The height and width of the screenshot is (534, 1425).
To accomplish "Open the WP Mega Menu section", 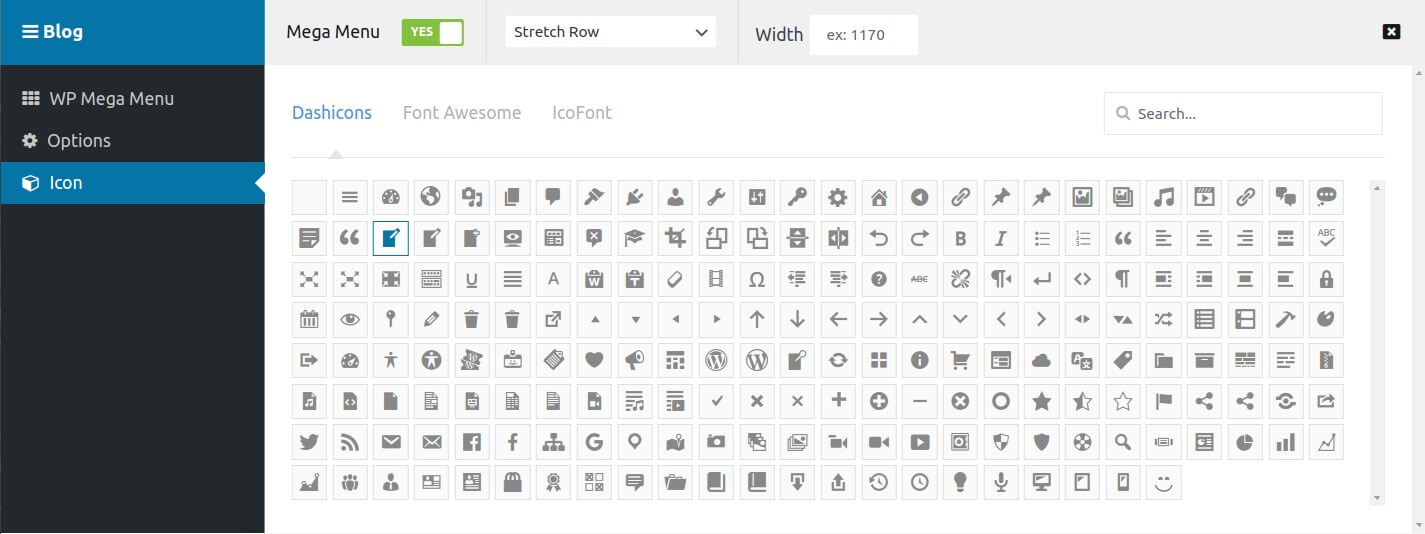I will [111, 99].
